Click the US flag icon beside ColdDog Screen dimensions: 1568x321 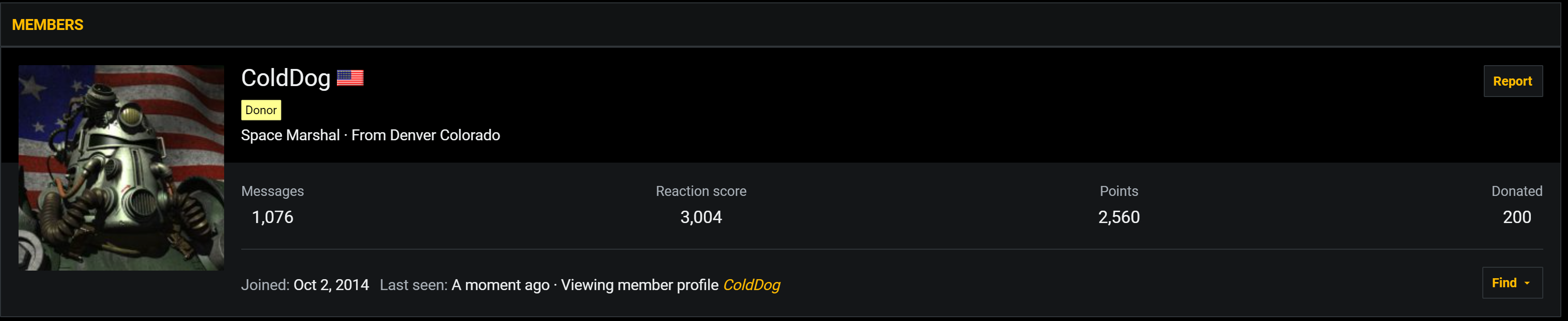350,78
